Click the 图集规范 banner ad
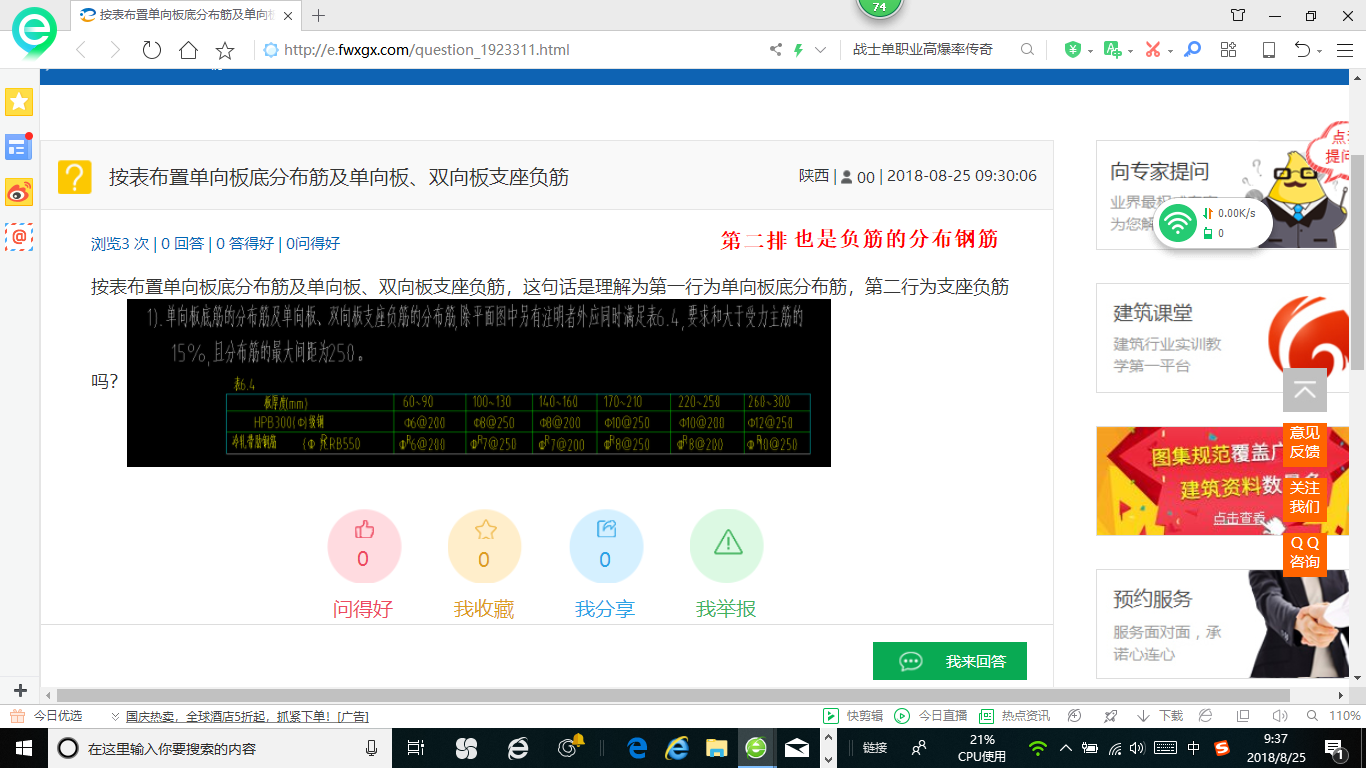The width and height of the screenshot is (1366, 768). (1223, 481)
